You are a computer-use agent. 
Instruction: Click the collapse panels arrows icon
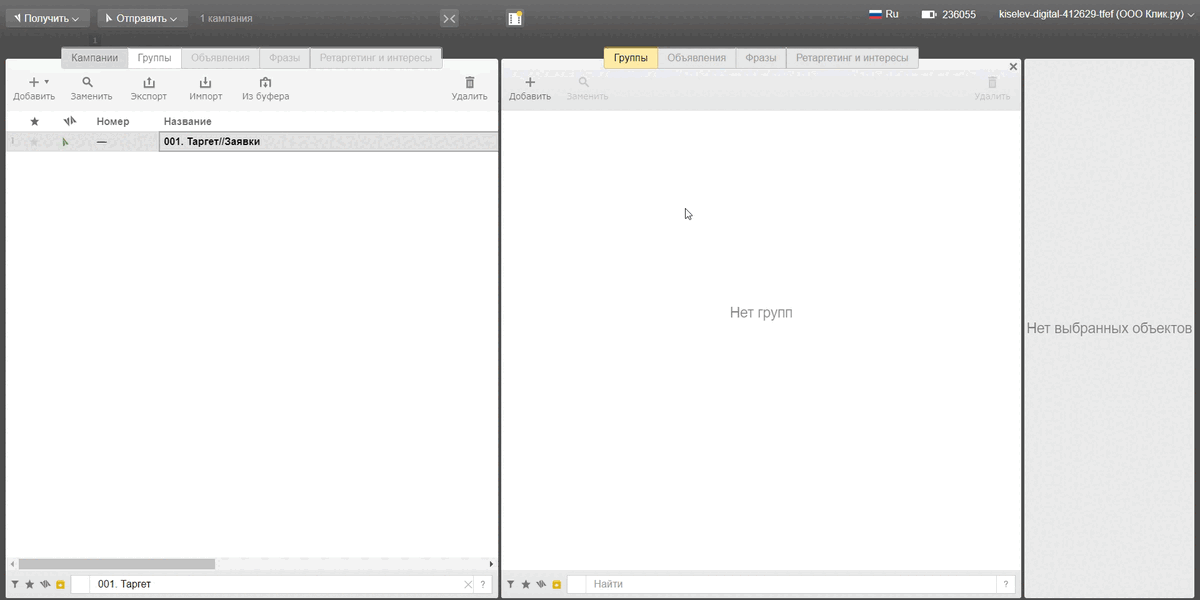pos(449,19)
